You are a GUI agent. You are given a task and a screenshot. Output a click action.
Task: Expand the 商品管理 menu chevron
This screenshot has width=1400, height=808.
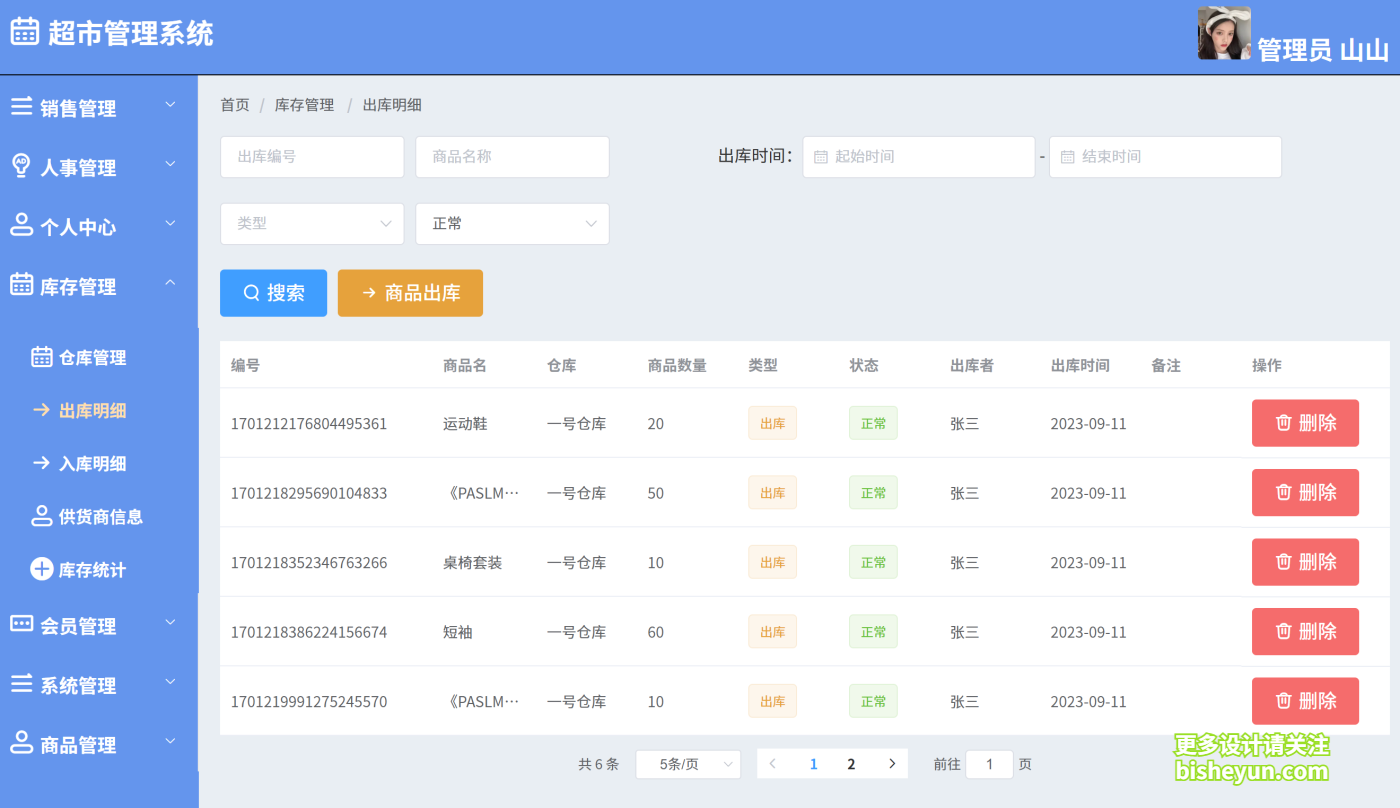[x=170, y=741]
